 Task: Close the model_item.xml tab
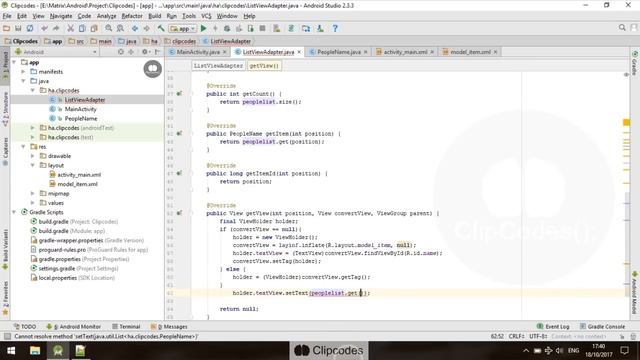(x=496, y=52)
